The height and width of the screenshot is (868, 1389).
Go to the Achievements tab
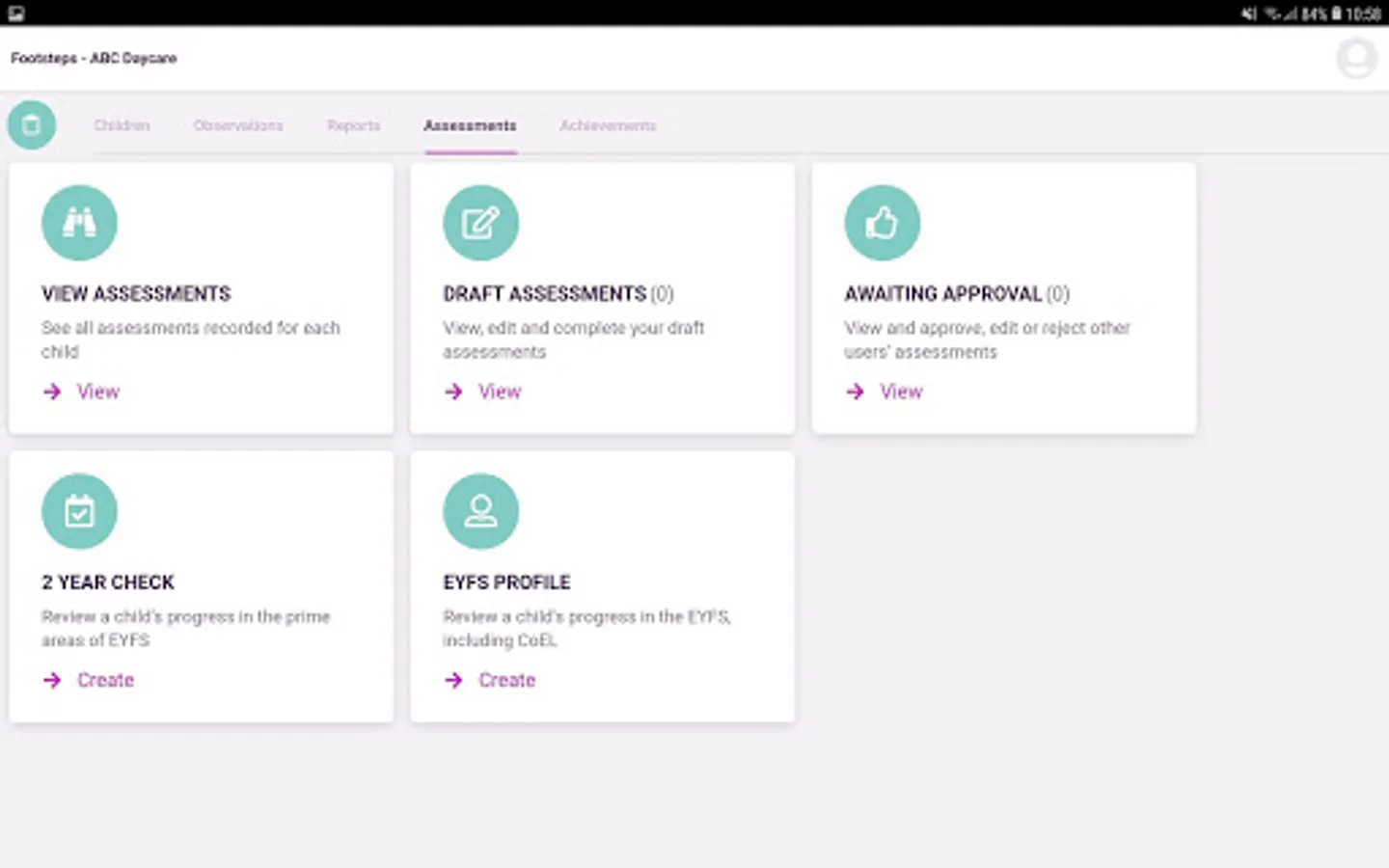tap(608, 125)
